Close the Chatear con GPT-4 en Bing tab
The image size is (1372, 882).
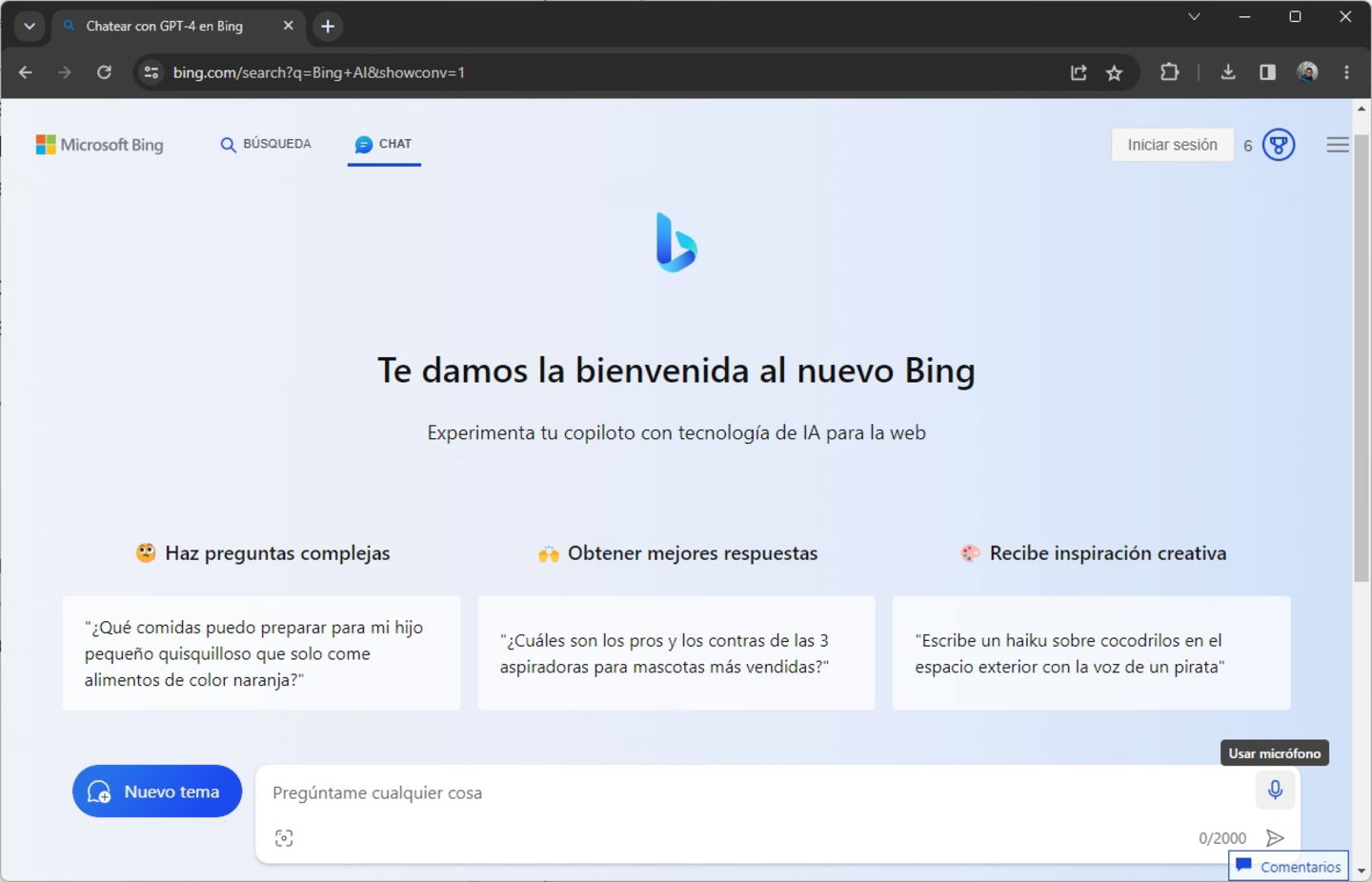[x=288, y=26]
